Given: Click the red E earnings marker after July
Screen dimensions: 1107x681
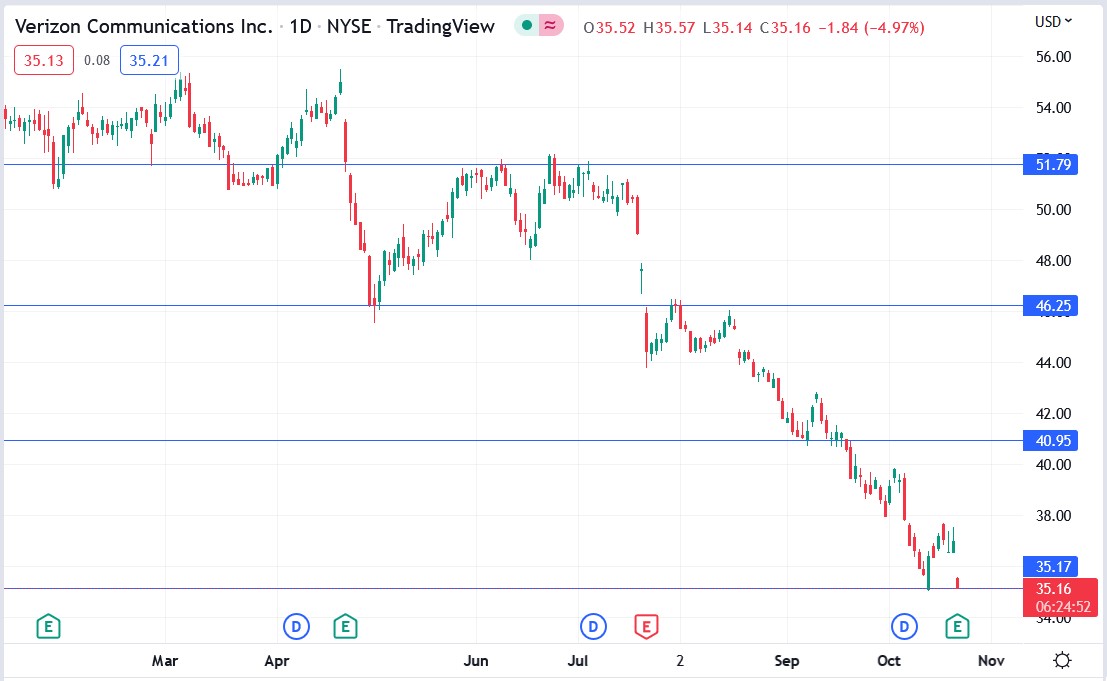Looking at the screenshot, I should click(x=648, y=626).
